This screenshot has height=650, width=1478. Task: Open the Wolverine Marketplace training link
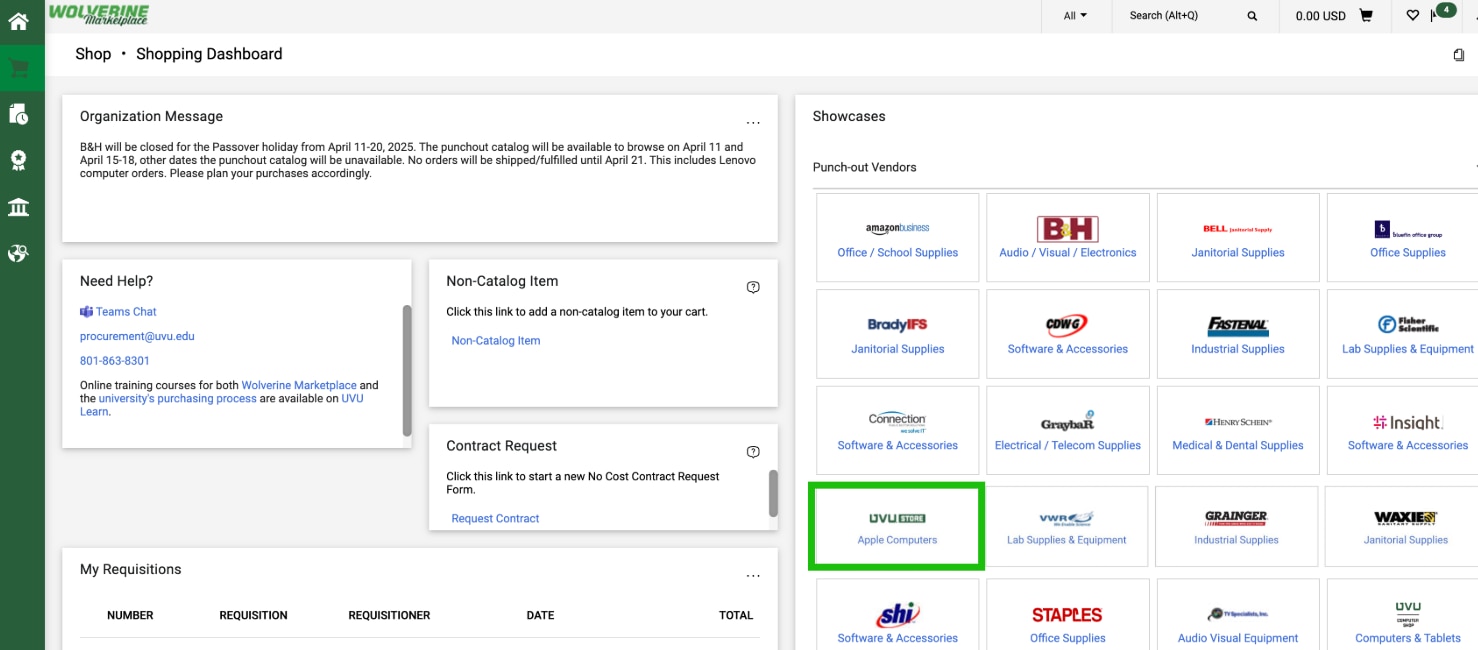tap(299, 385)
